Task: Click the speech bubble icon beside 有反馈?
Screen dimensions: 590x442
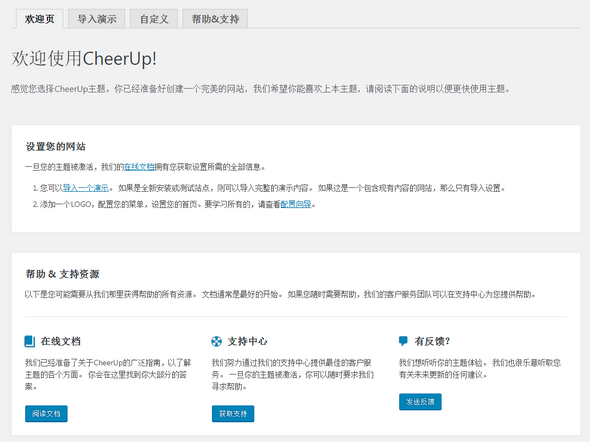Action: point(403,341)
